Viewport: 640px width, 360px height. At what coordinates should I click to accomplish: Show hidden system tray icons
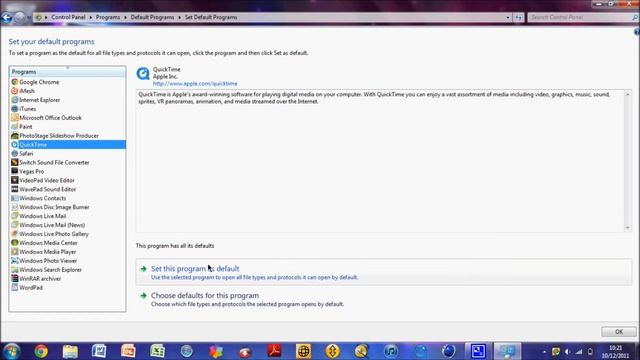point(544,352)
